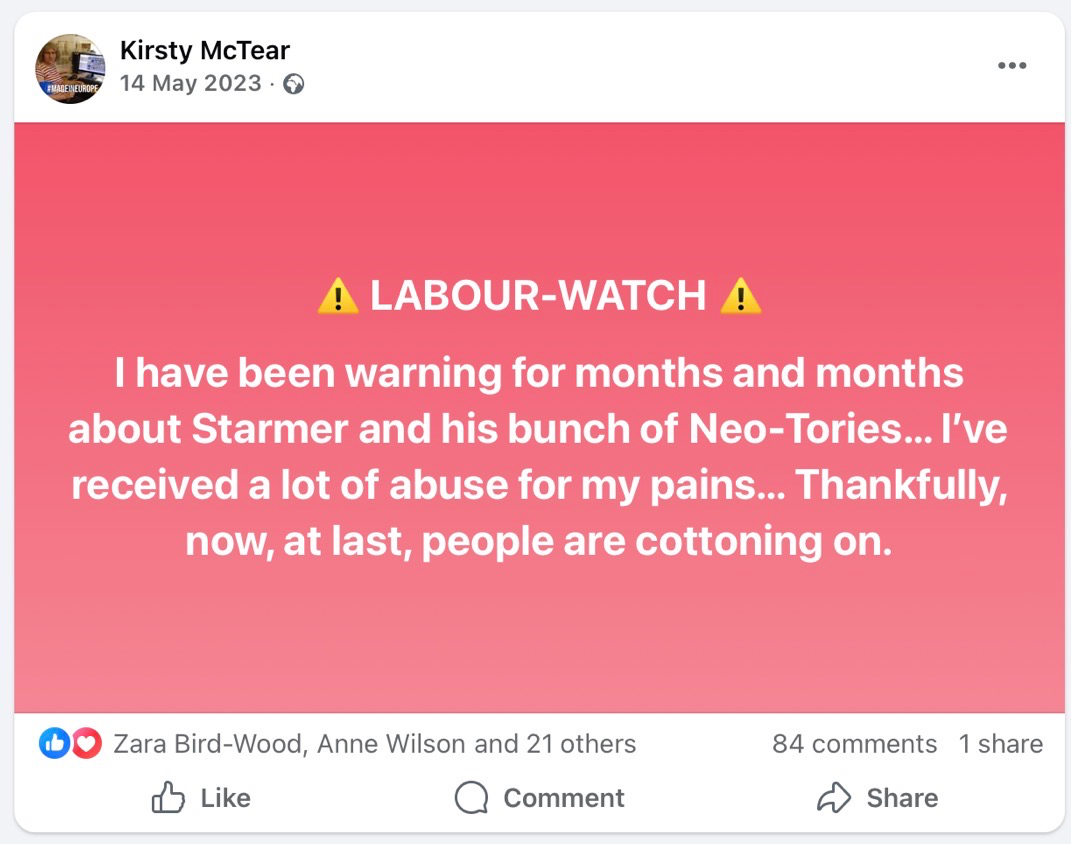The width and height of the screenshot is (1071, 844).
Task: Expand the 84 comments
Action: point(854,744)
